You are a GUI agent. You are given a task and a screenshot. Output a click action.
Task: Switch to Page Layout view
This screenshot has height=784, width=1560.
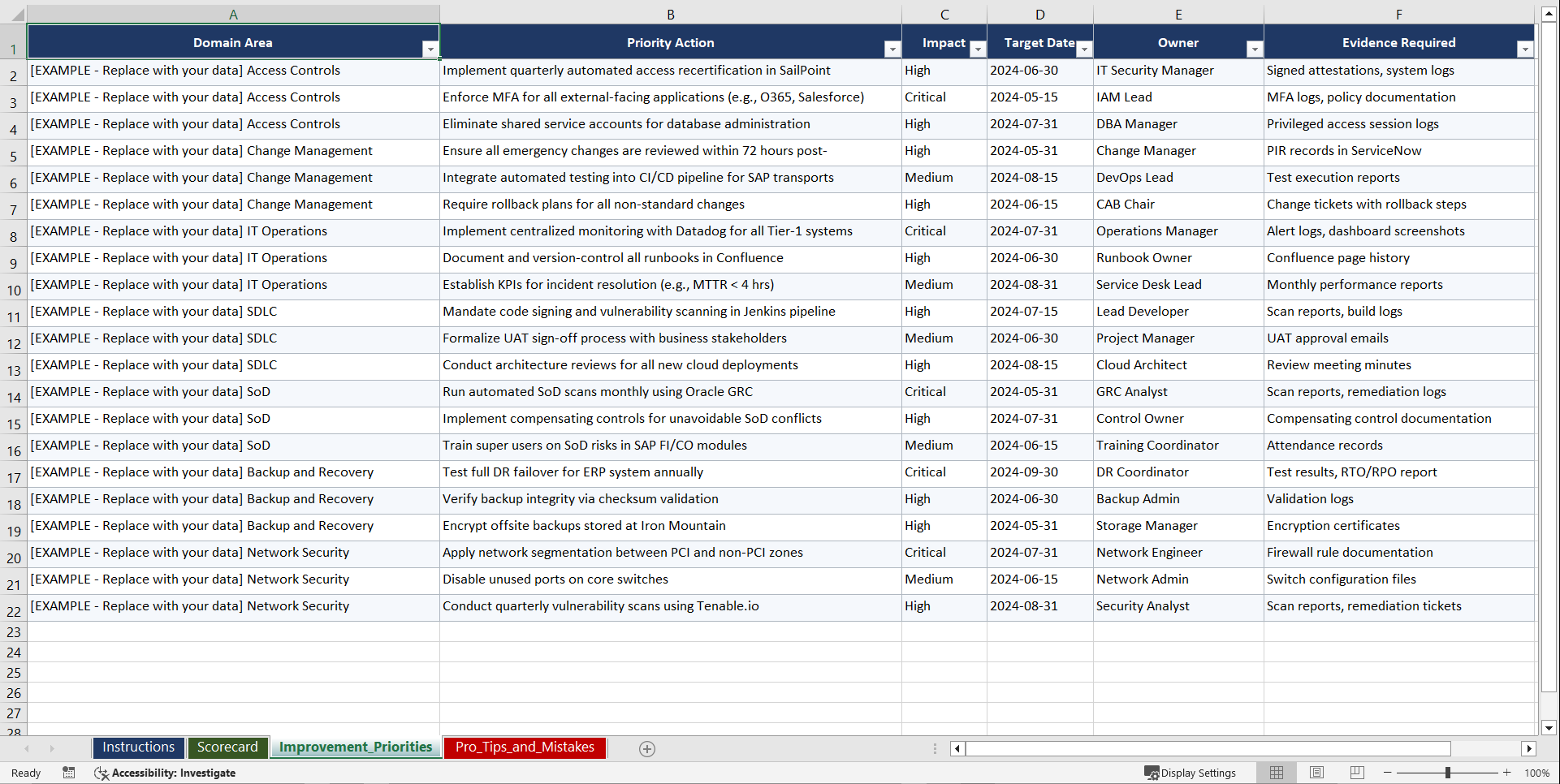coord(1316,773)
